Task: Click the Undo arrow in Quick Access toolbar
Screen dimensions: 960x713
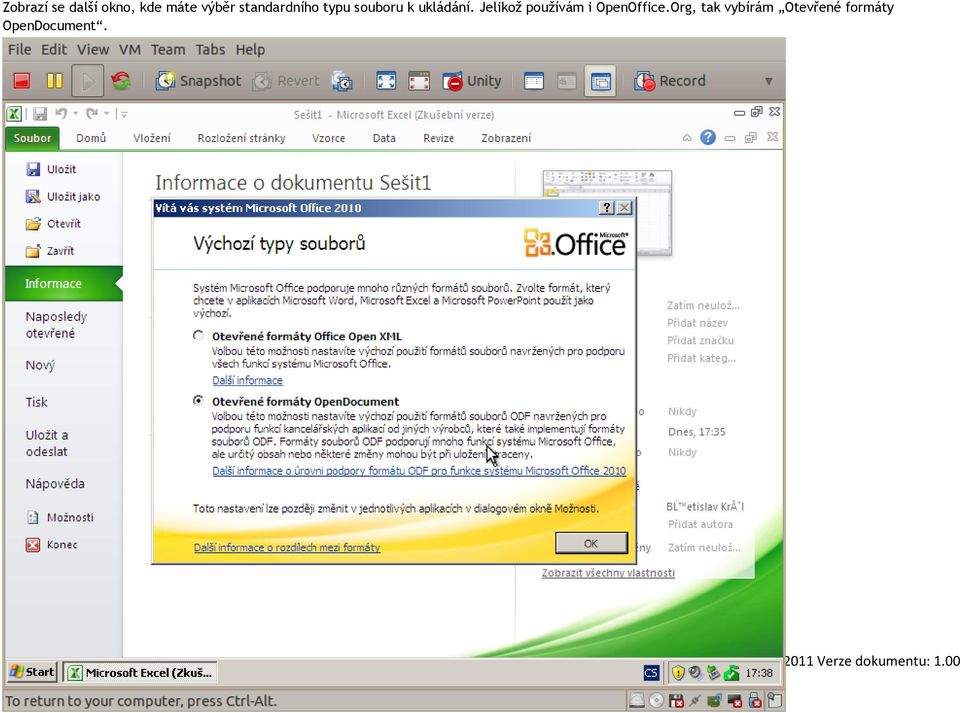Action: (61, 113)
